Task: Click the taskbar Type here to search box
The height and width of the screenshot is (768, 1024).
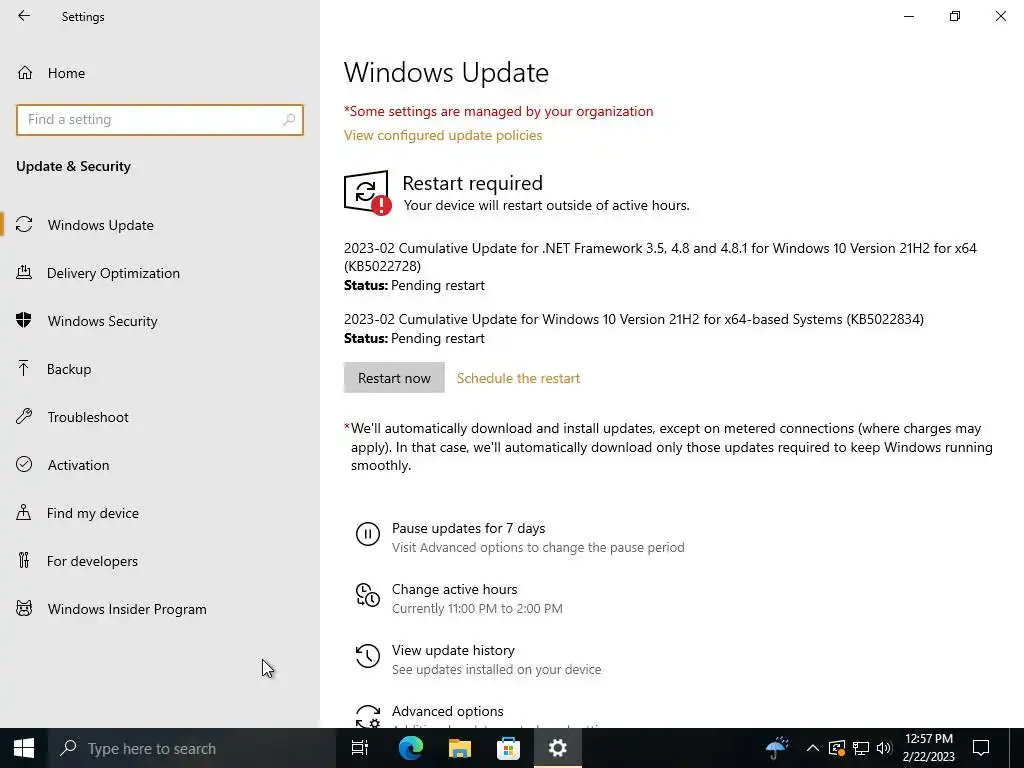Action: tap(191, 748)
